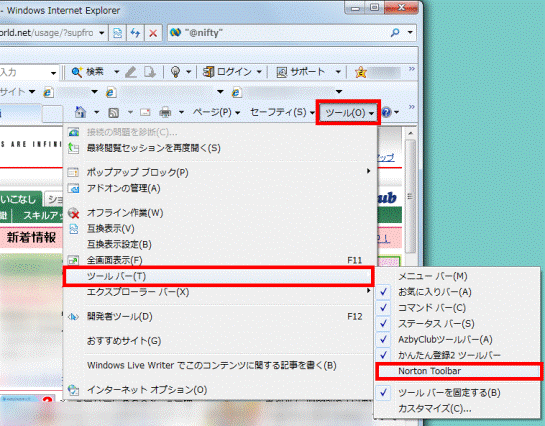545x426 pixels.
Task: Expand the print dropdown arrow
Action: [181, 112]
